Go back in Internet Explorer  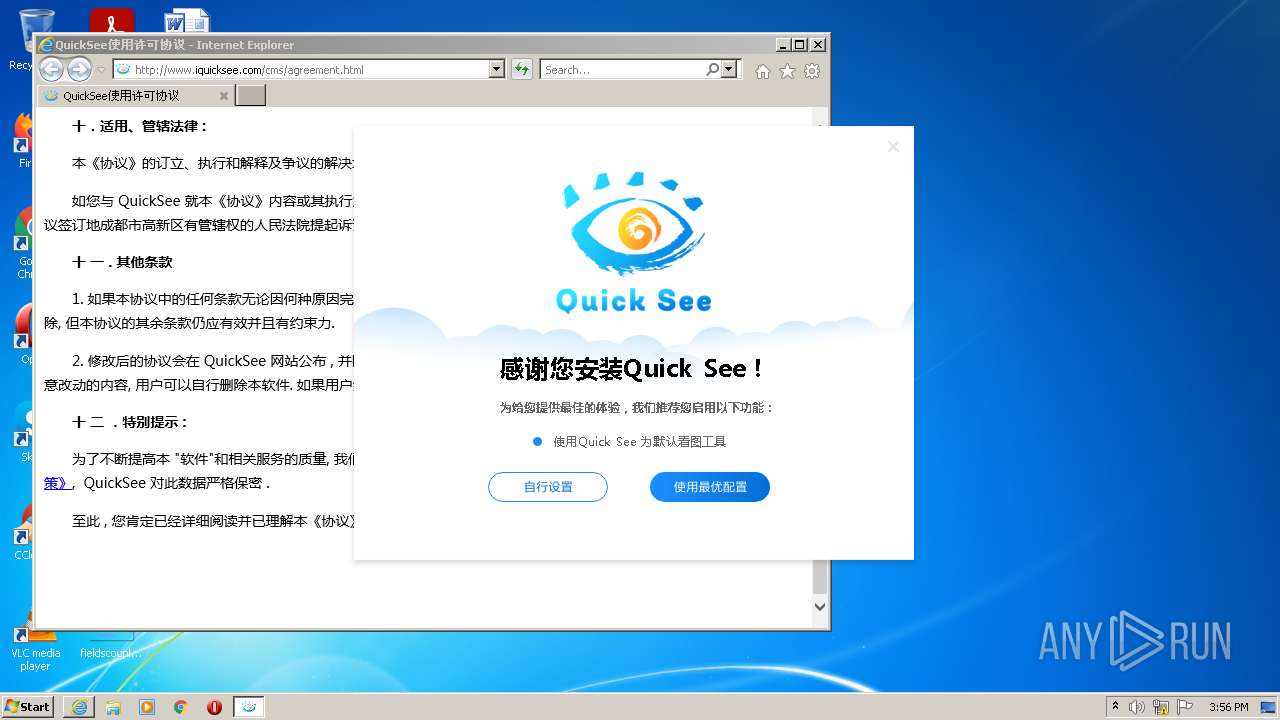[51, 69]
